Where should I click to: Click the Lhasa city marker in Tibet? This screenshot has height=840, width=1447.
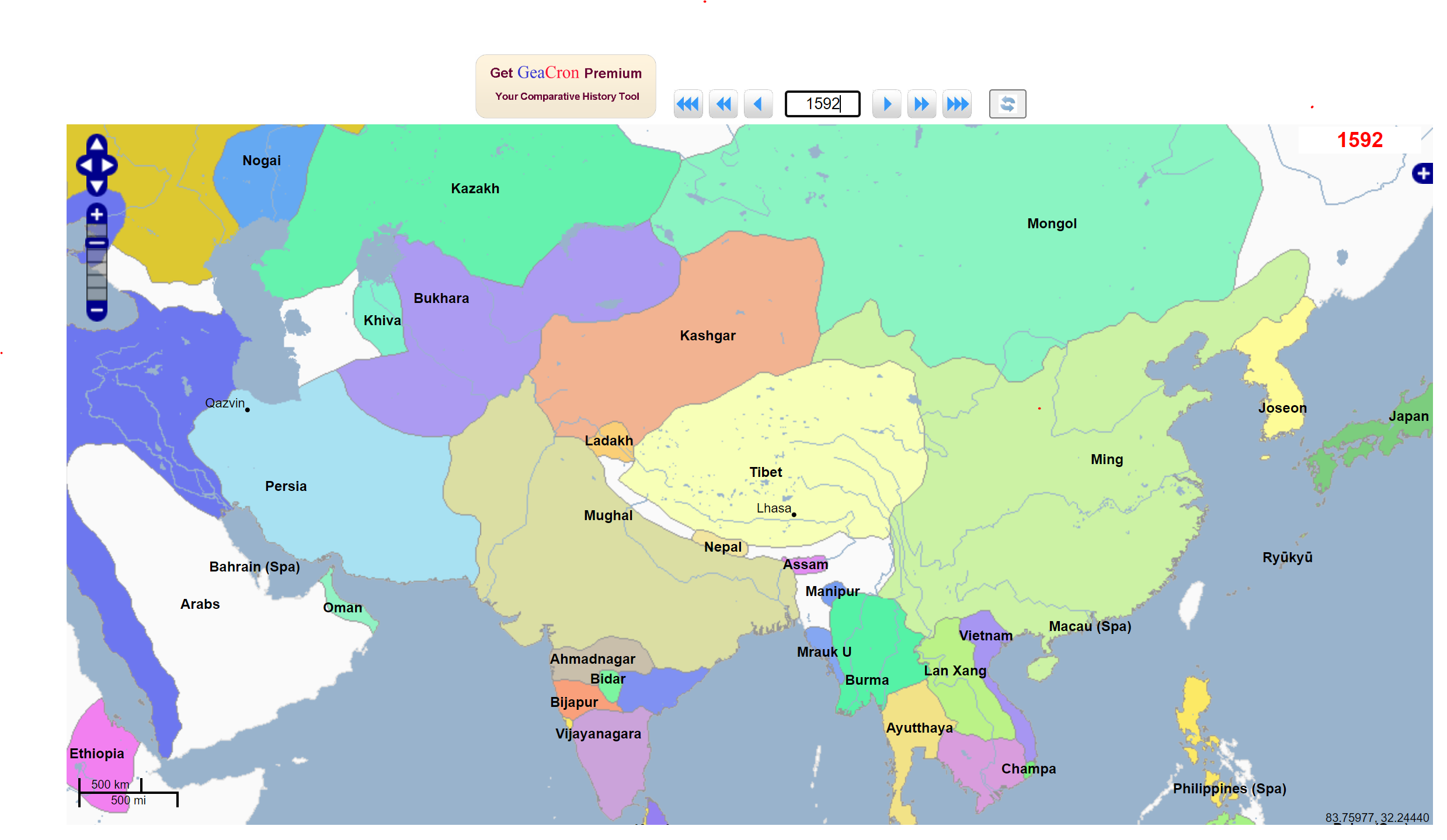pos(794,514)
